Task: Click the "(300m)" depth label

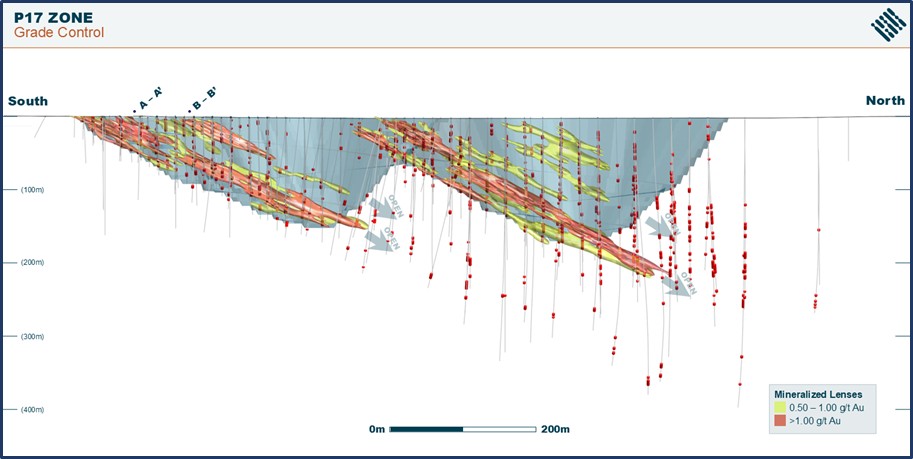Action: pyautogui.click(x=33, y=337)
